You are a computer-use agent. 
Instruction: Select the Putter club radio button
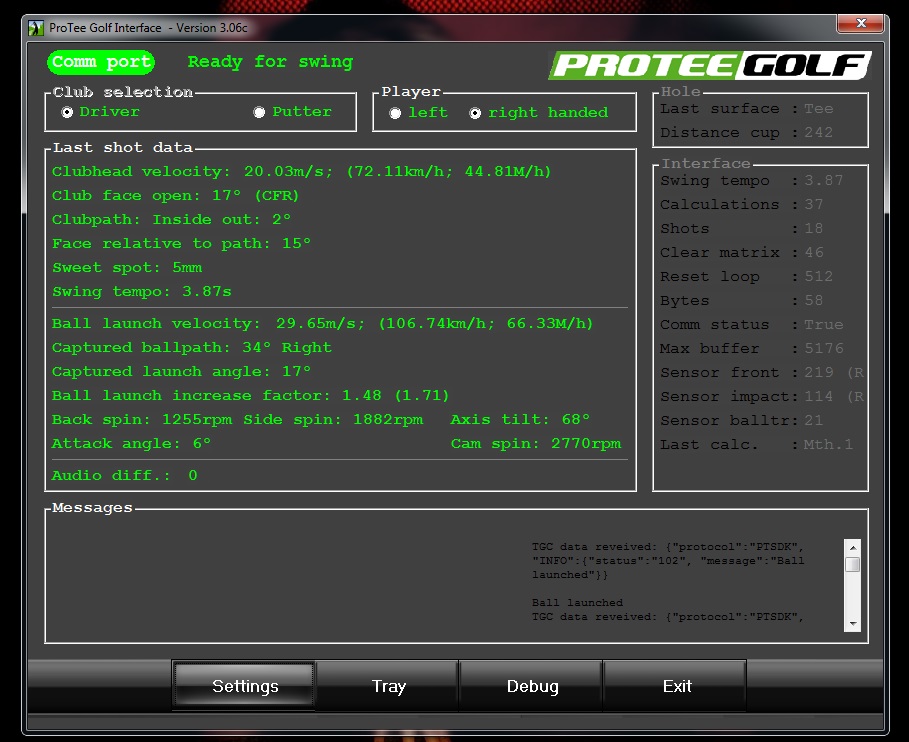[259, 112]
